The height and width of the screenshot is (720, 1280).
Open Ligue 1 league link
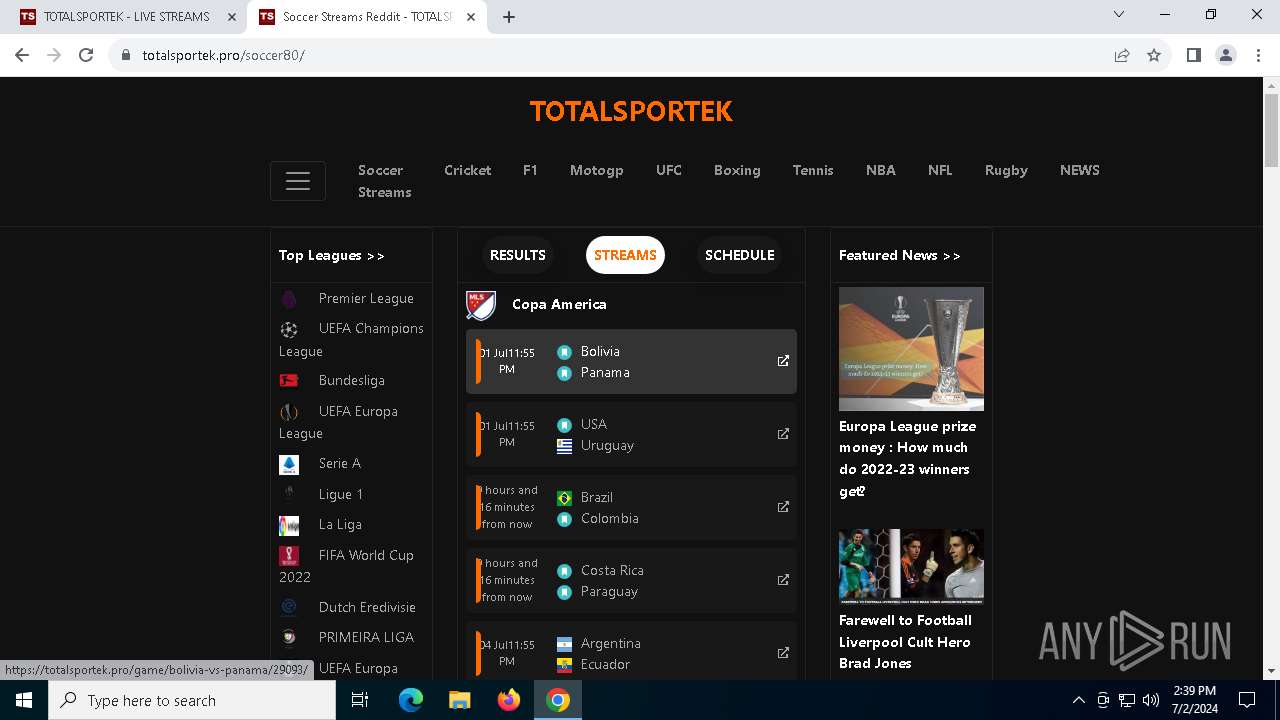pos(341,494)
